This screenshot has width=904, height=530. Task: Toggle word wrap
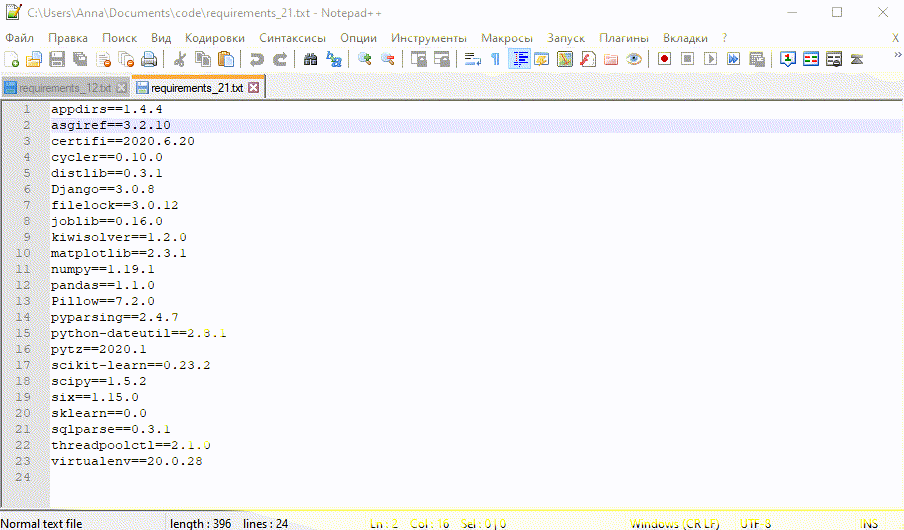473,59
